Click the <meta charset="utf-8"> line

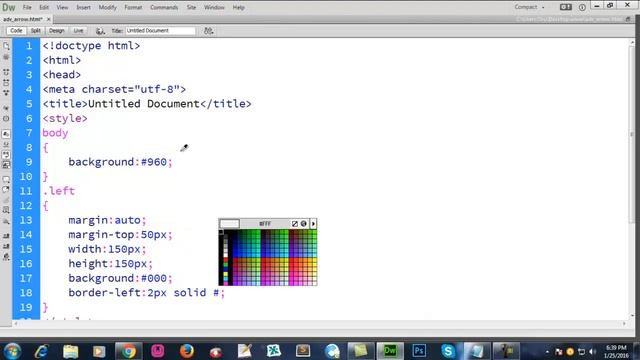pos(114,89)
